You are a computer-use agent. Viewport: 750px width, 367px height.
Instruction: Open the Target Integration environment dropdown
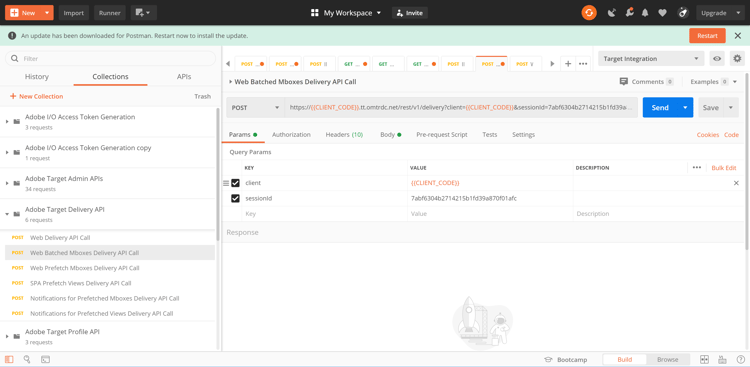(651, 59)
